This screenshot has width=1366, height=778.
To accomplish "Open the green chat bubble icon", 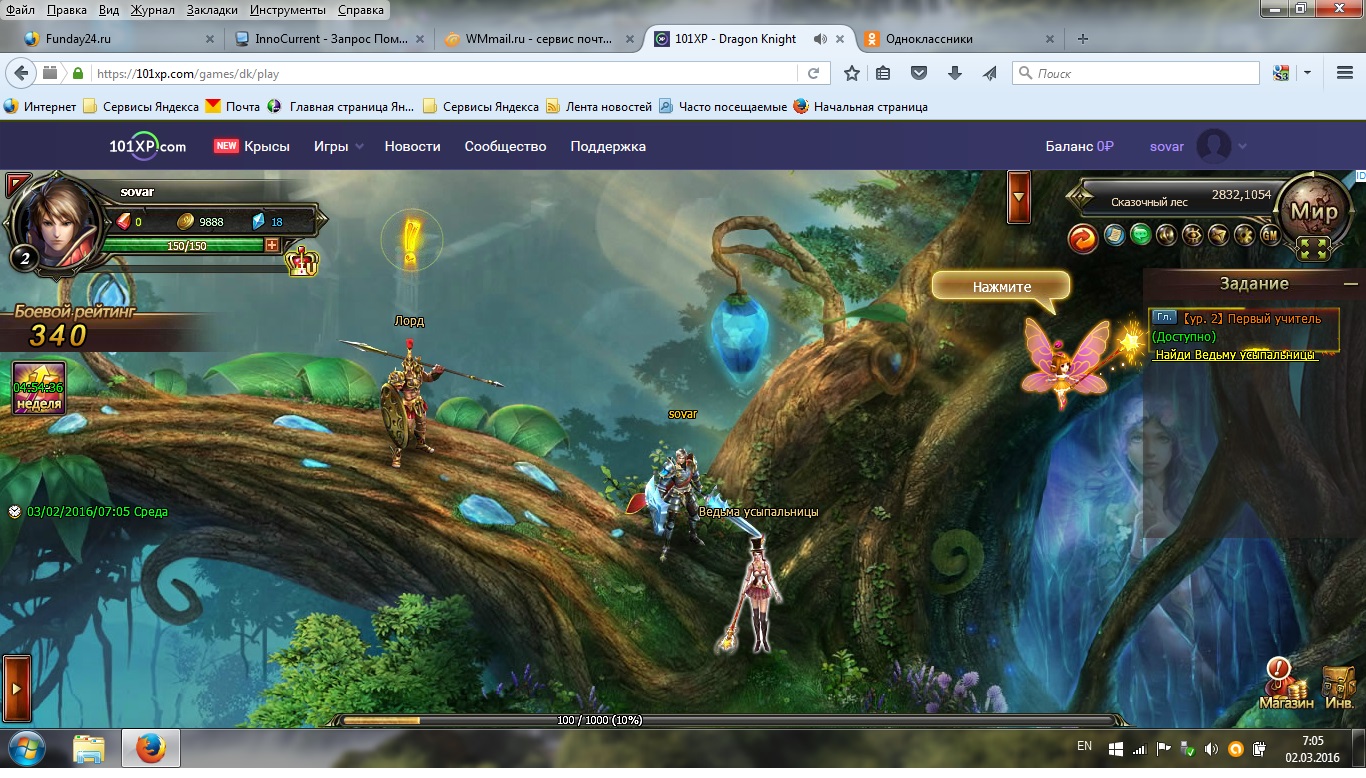I will tap(1140, 236).
